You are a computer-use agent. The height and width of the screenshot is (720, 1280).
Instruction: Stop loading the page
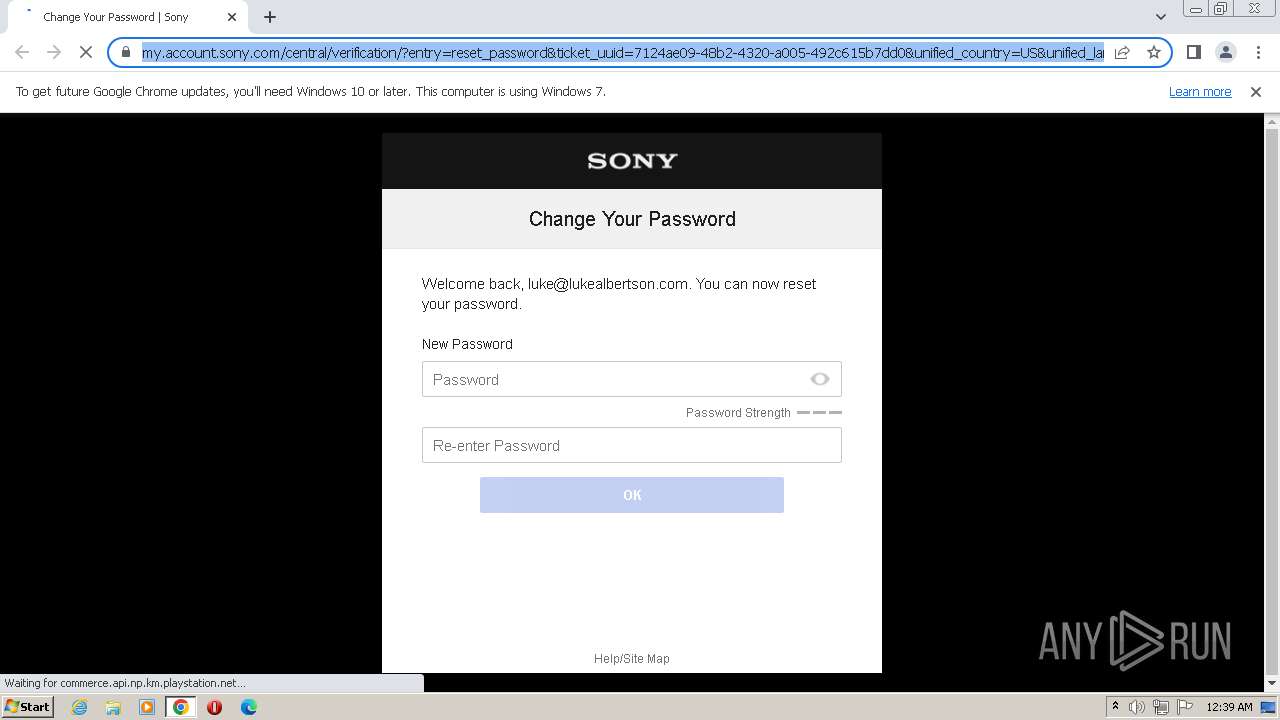point(86,52)
